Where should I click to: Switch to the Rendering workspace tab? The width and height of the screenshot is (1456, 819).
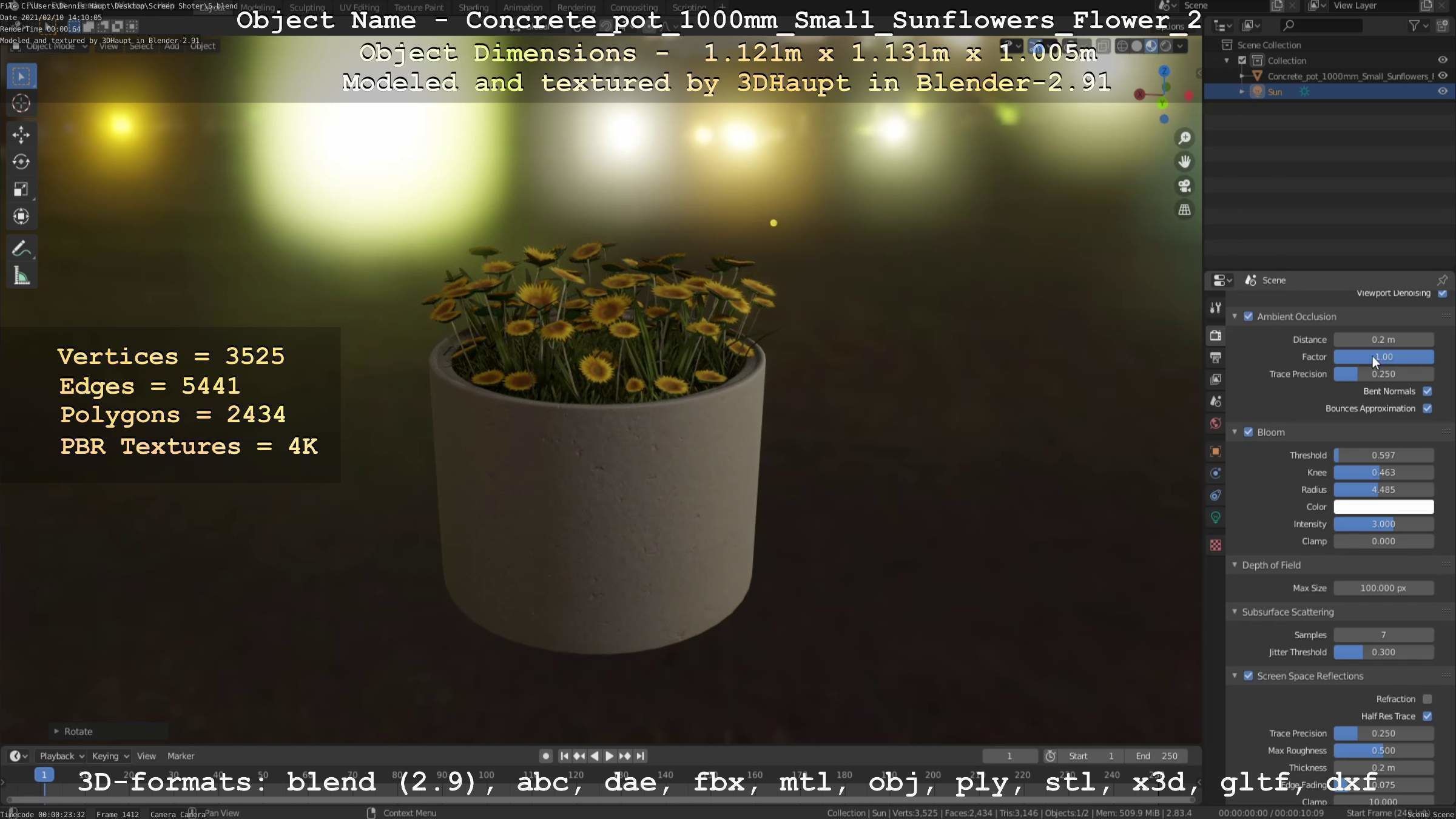click(576, 7)
